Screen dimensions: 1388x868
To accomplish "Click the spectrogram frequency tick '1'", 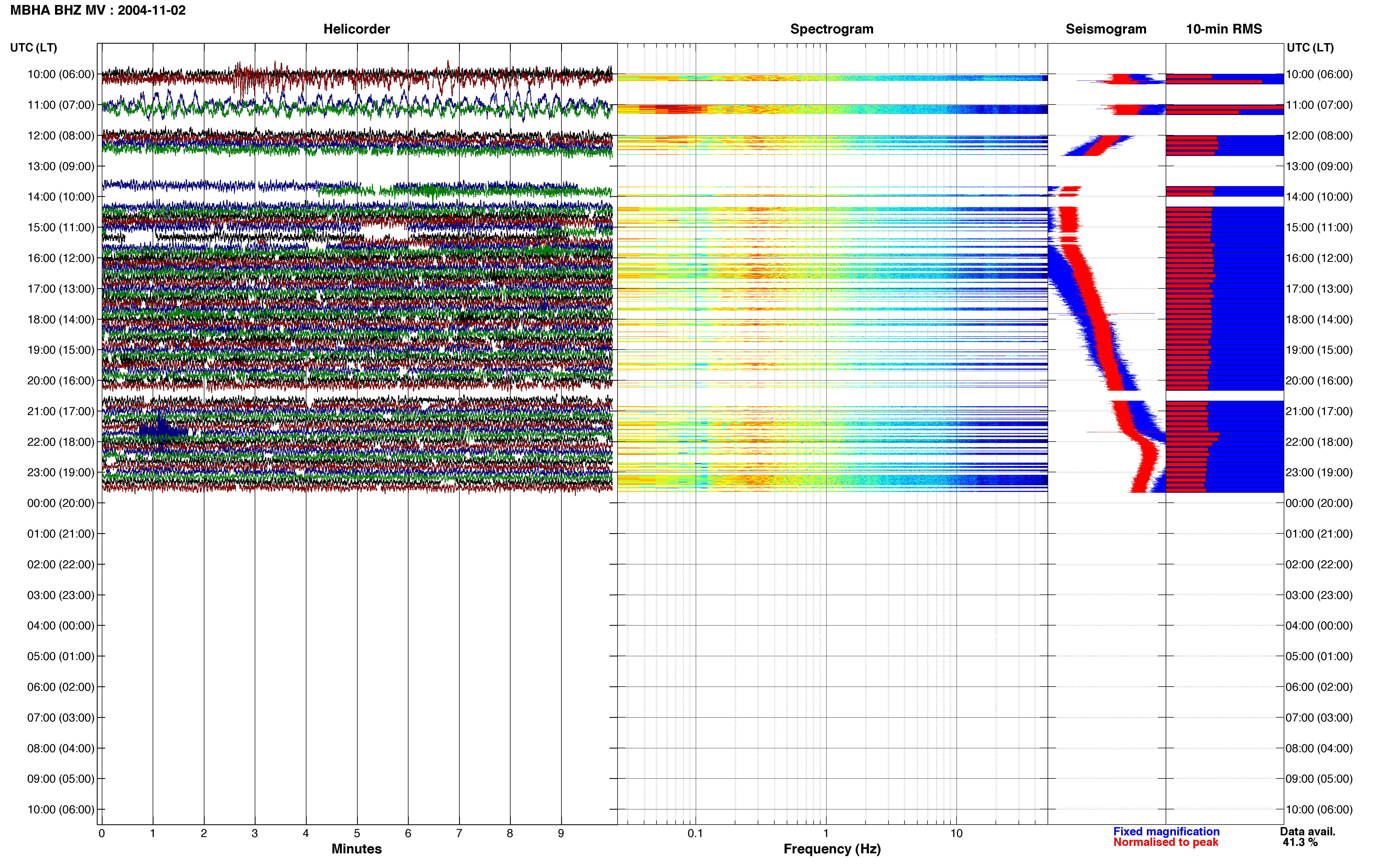I will [x=826, y=833].
